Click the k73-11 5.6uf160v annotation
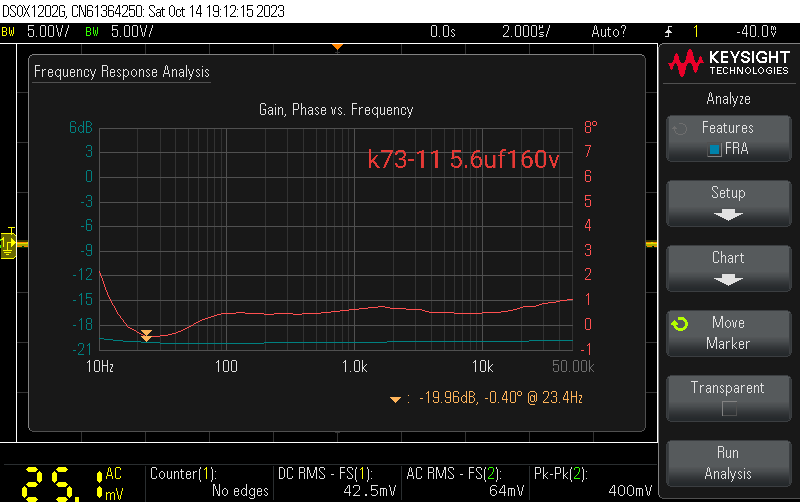The width and height of the screenshot is (800, 502). point(463,159)
